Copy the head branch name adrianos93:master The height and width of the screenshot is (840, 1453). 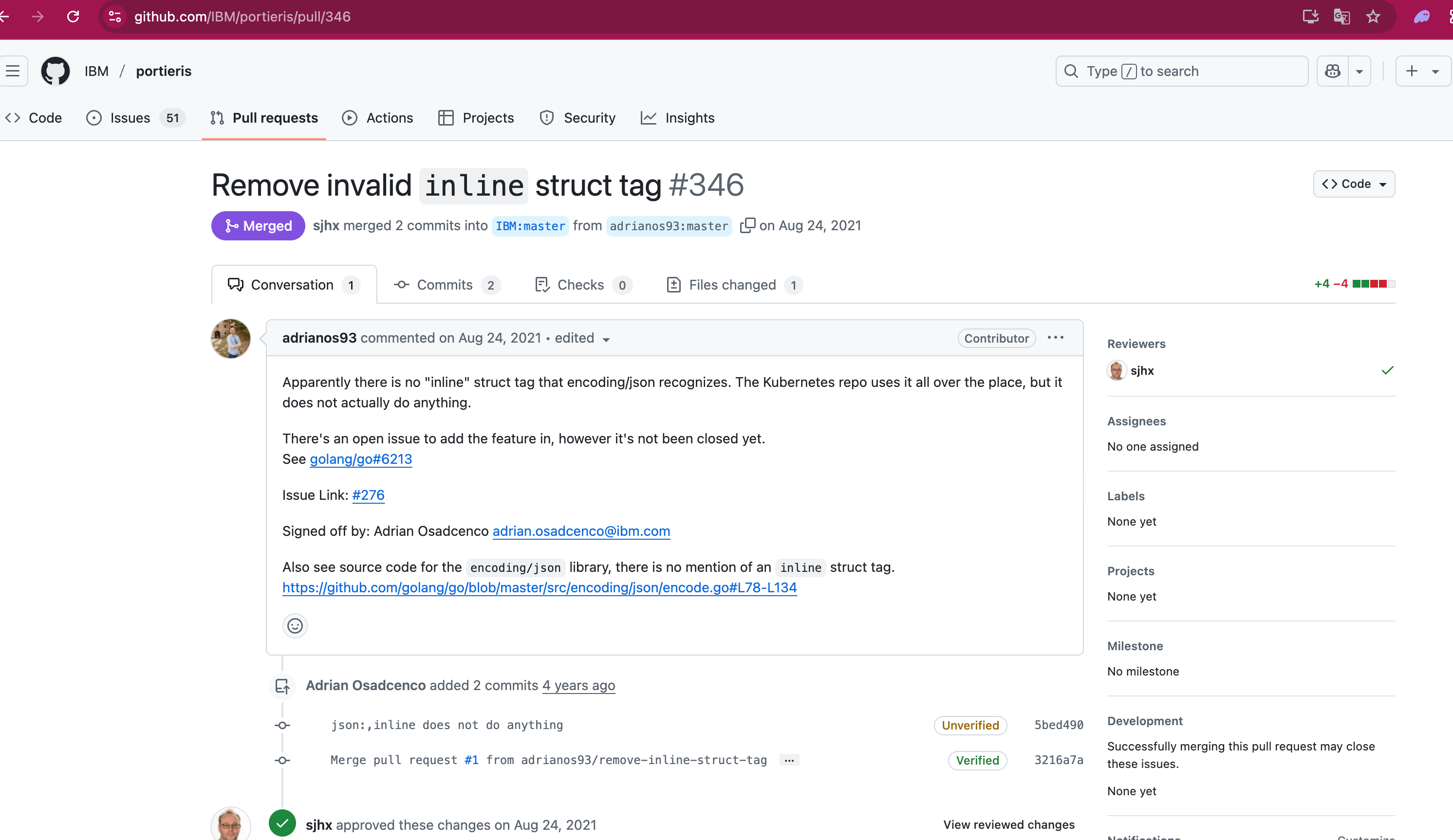(x=747, y=225)
